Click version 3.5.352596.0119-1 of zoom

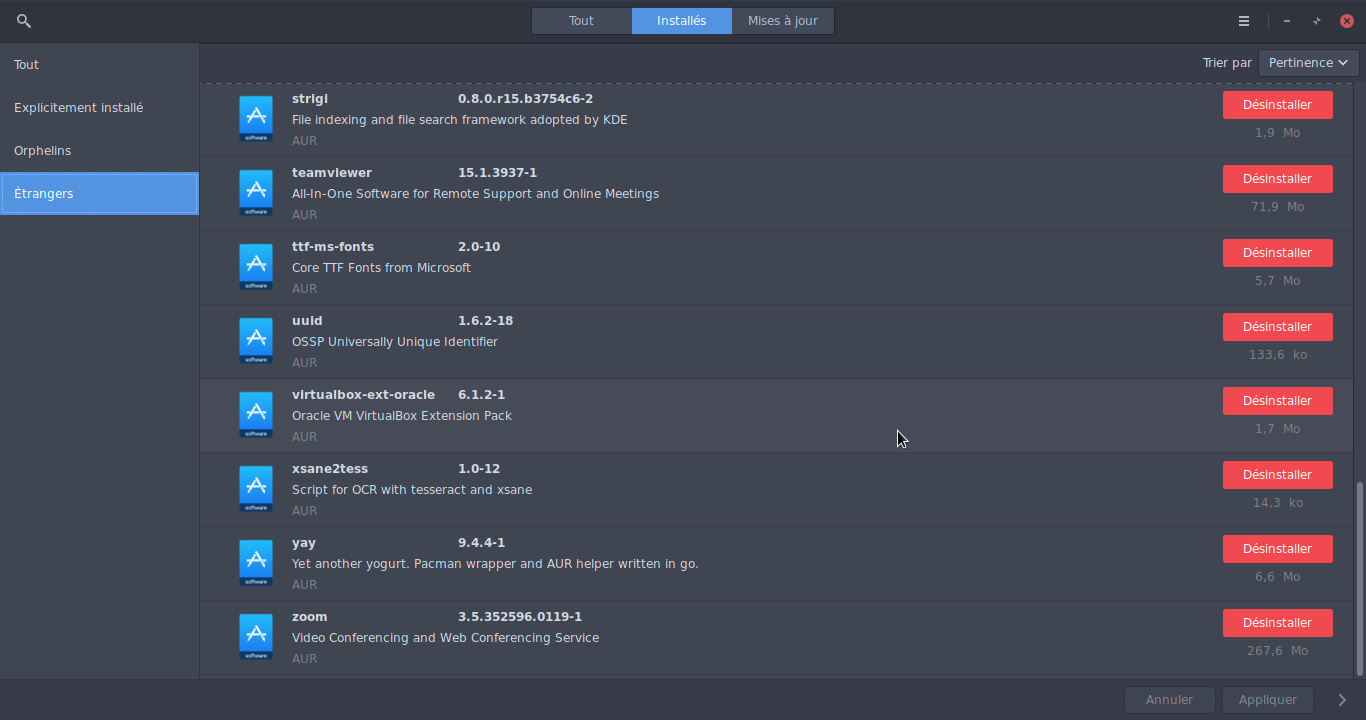pos(520,617)
